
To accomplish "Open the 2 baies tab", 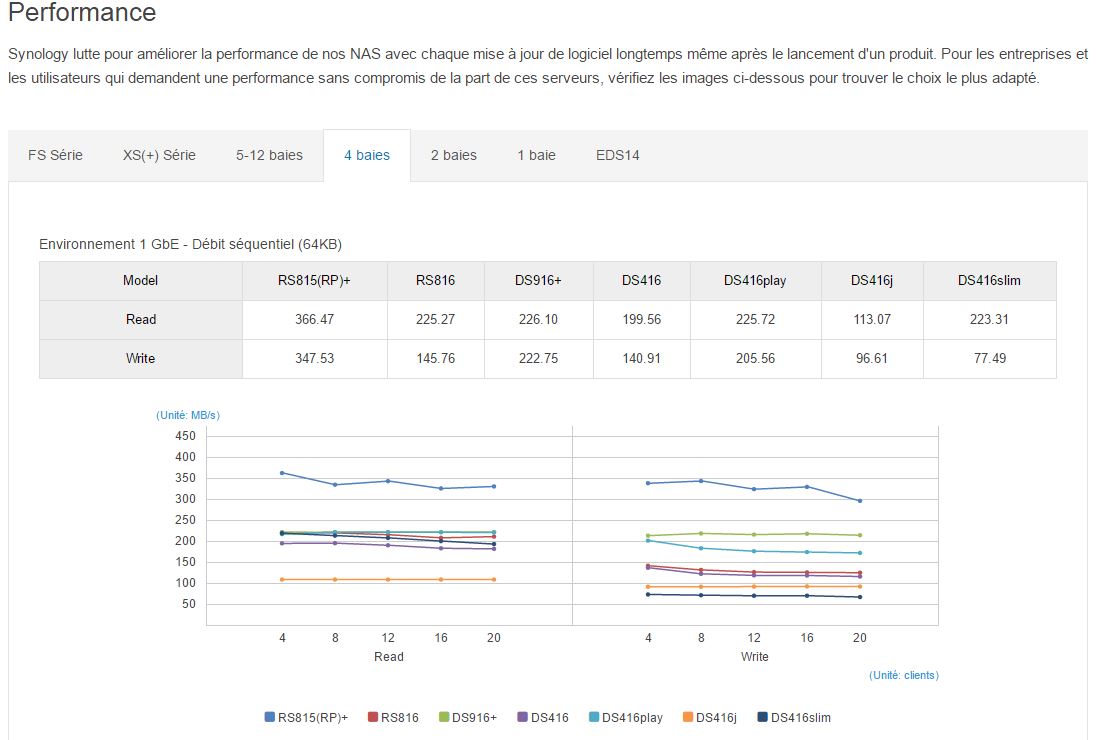I will [454, 155].
